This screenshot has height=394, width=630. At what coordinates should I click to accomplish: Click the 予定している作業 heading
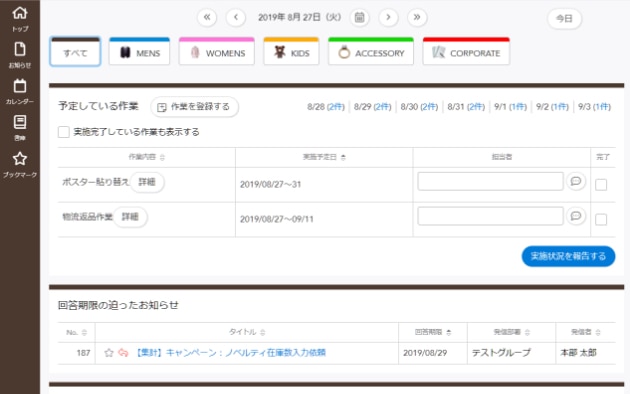98,106
